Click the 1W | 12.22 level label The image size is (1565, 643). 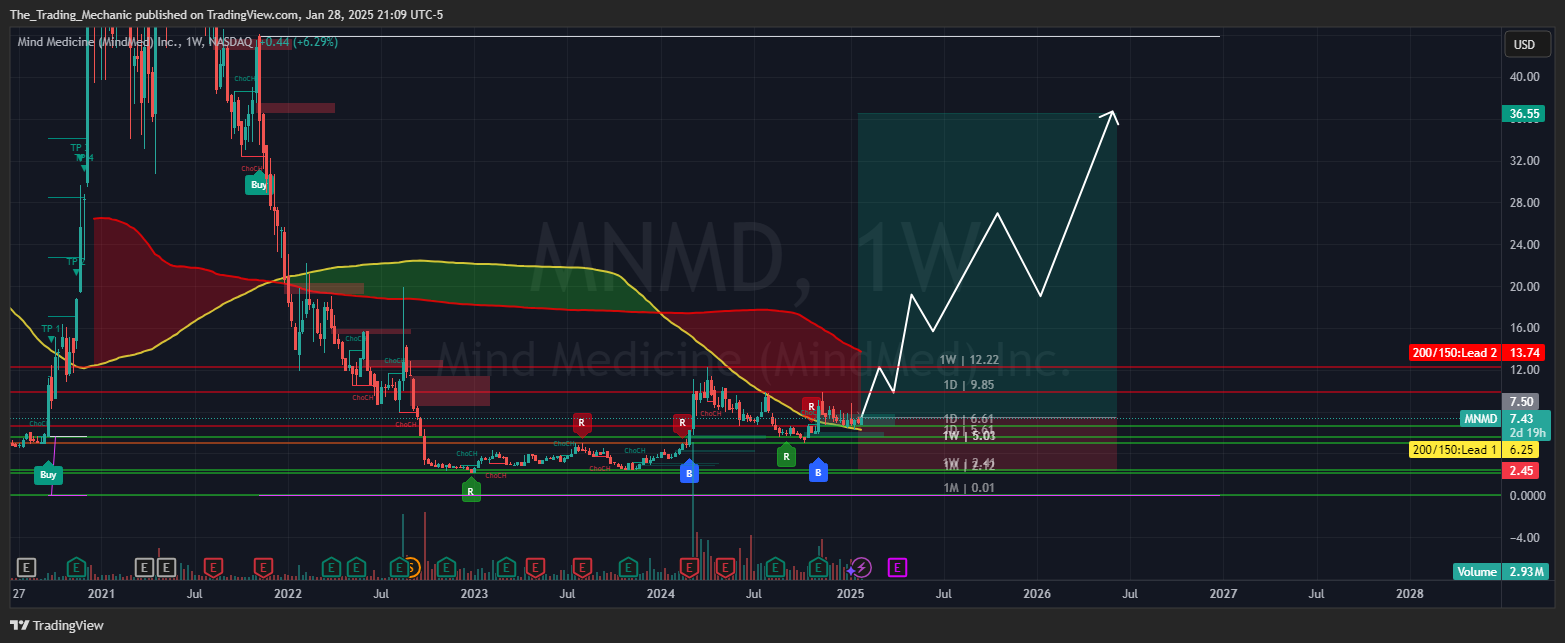[x=967, y=360]
